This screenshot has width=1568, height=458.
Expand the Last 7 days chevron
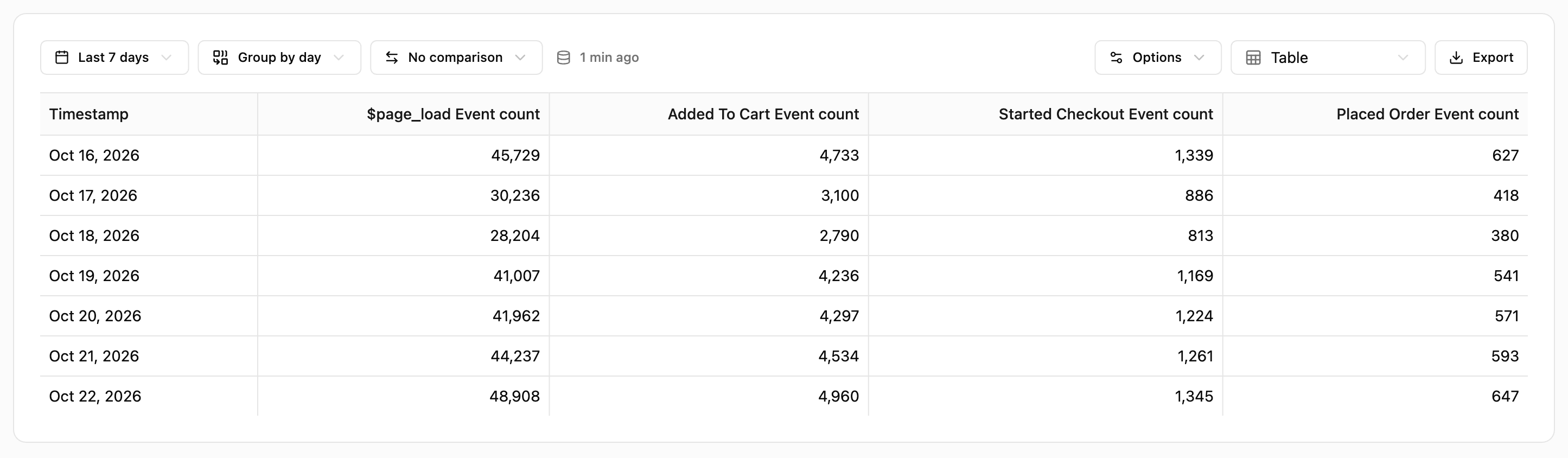[x=166, y=58]
